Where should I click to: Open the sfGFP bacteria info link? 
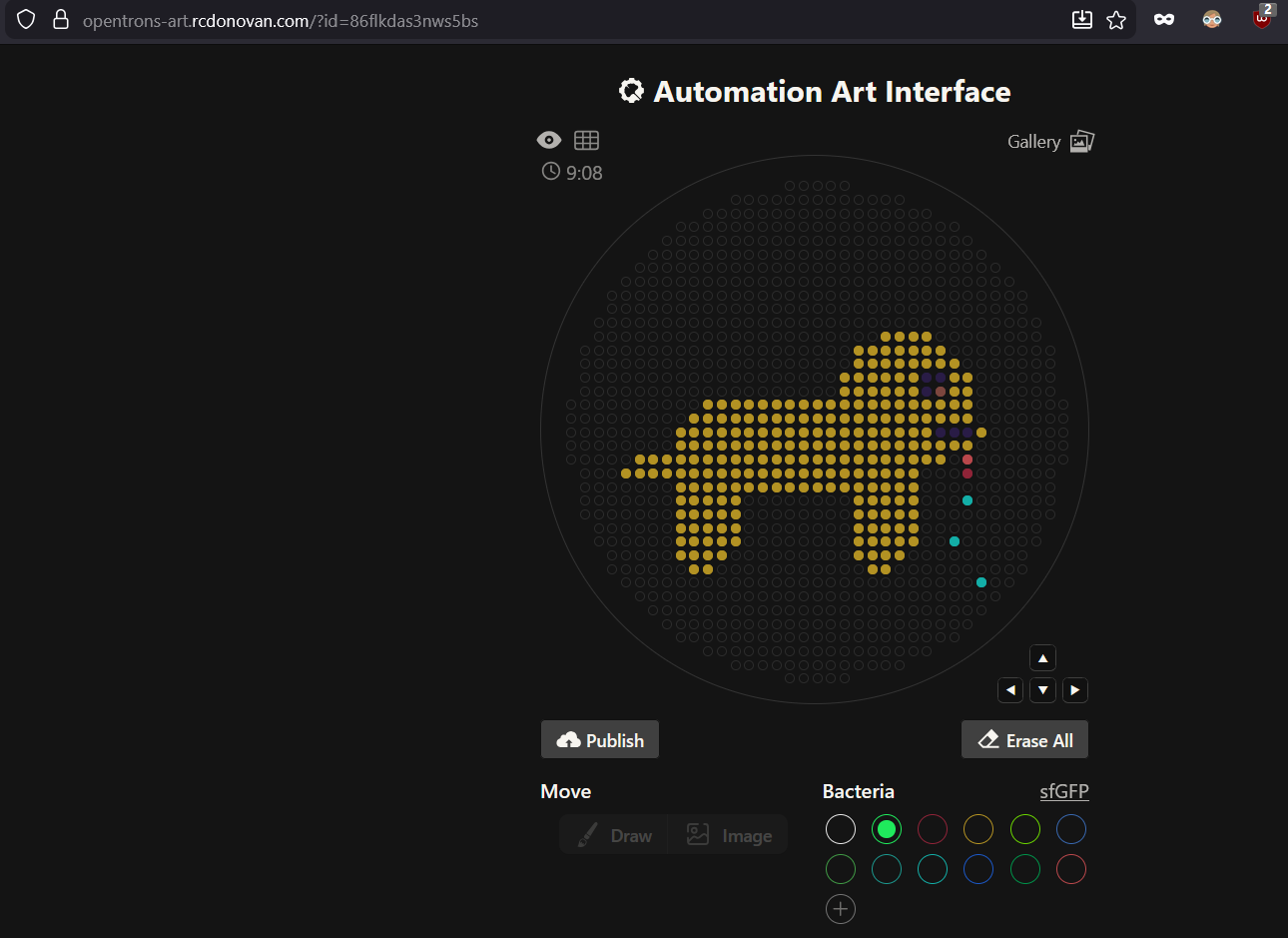[1063, 791]
